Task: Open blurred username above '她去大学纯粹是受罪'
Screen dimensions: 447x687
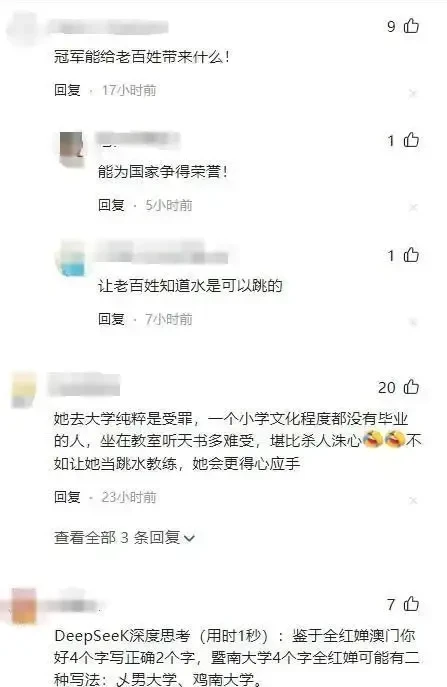Action: pyautogui.click(x=83, y=385)
